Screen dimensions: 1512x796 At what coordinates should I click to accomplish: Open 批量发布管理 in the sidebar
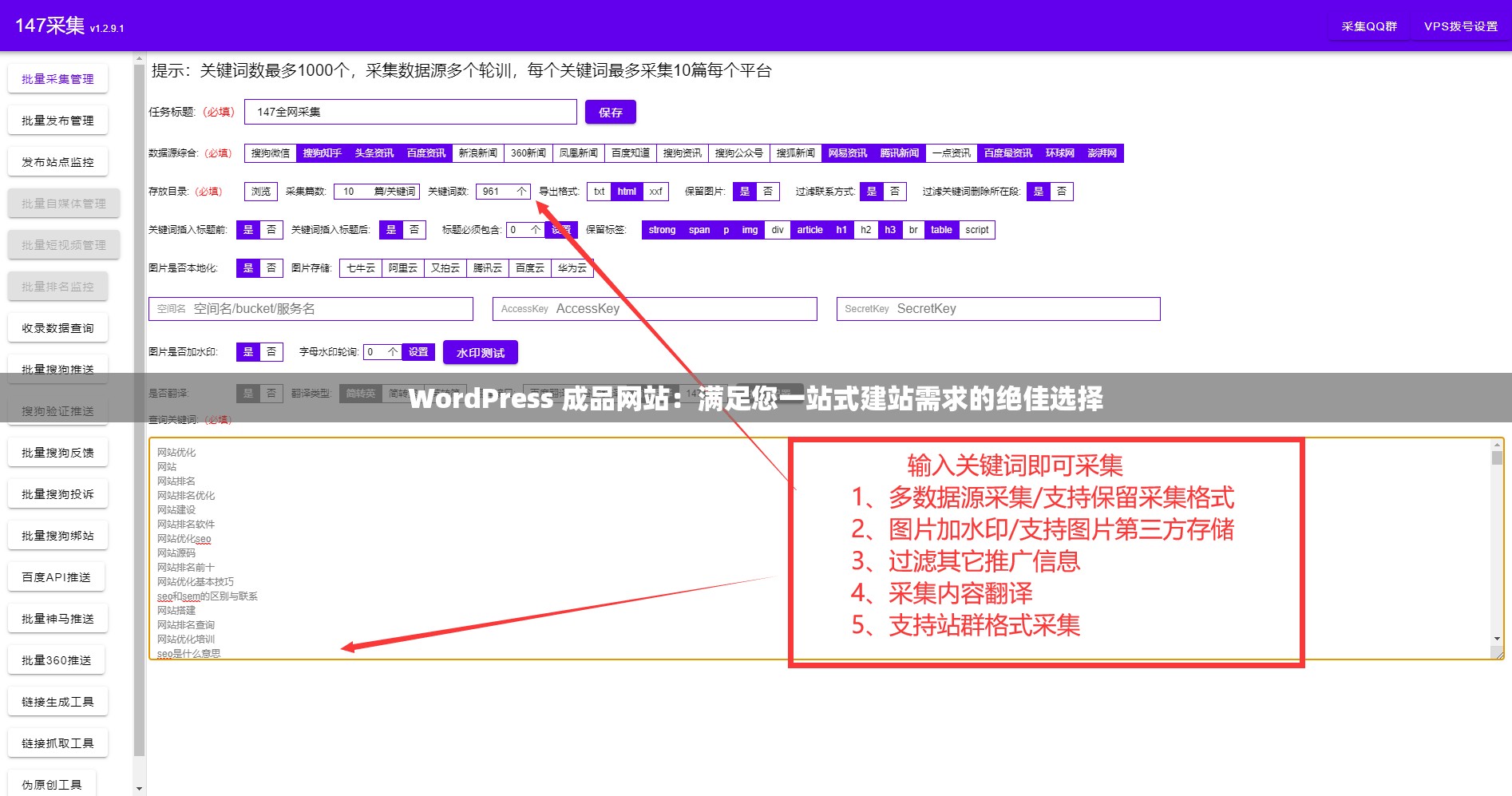tap(57, 120)
